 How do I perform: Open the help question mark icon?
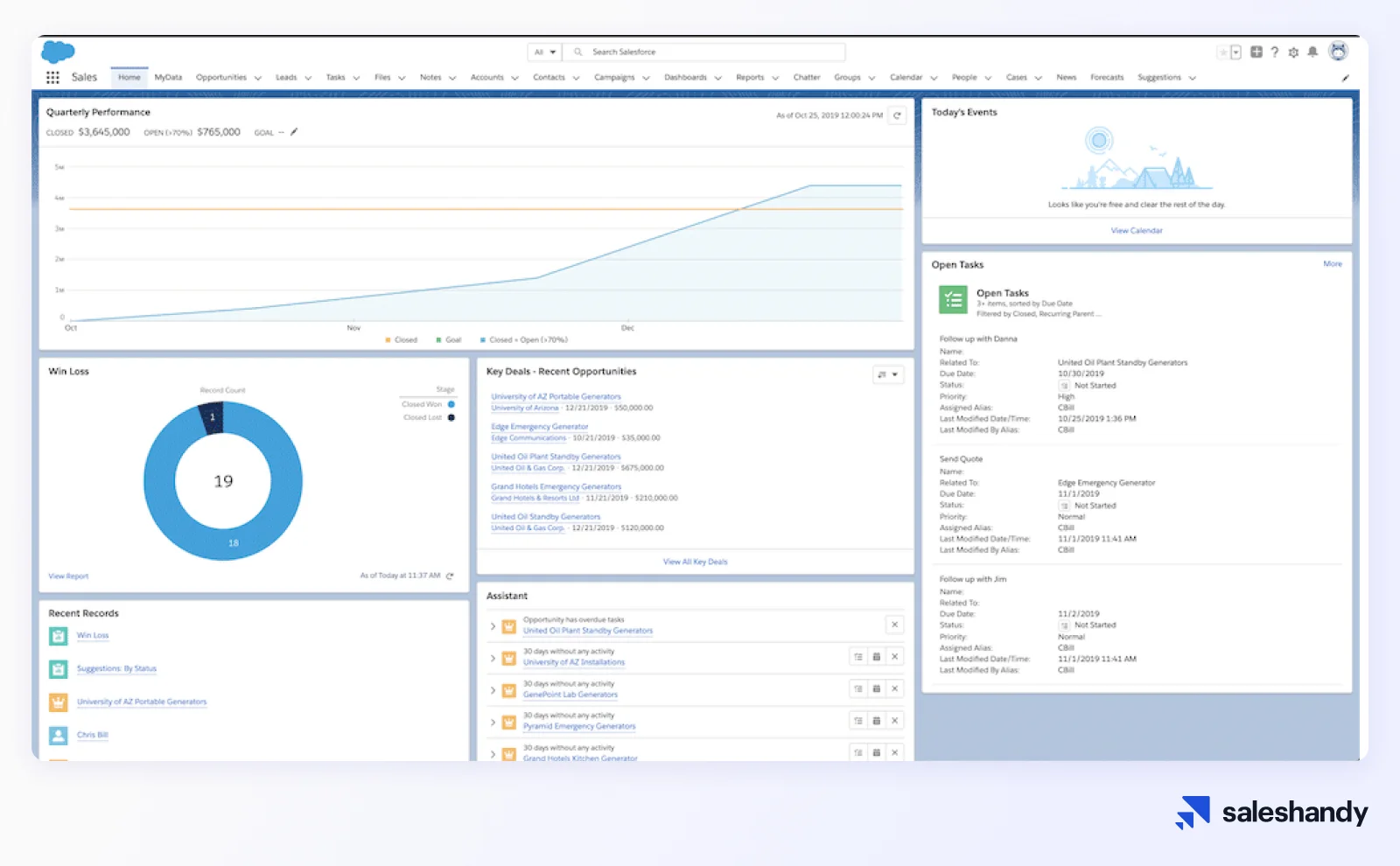(x=1275, y=52)
